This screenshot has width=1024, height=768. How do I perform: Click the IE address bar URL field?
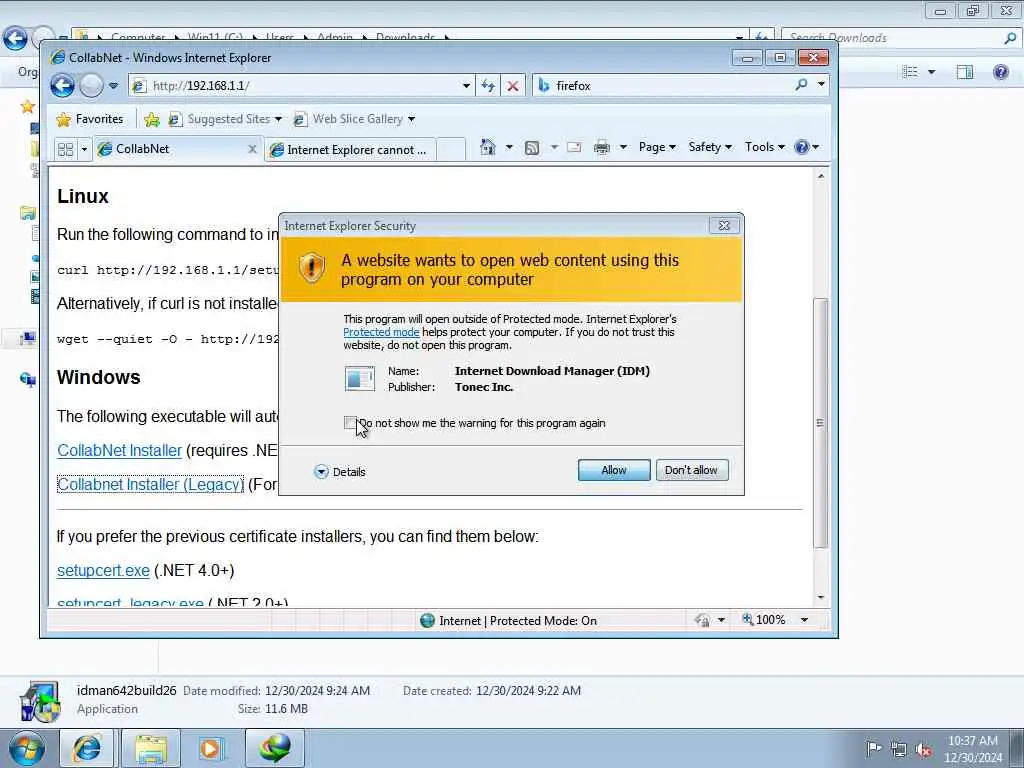(x=302, y=86)
